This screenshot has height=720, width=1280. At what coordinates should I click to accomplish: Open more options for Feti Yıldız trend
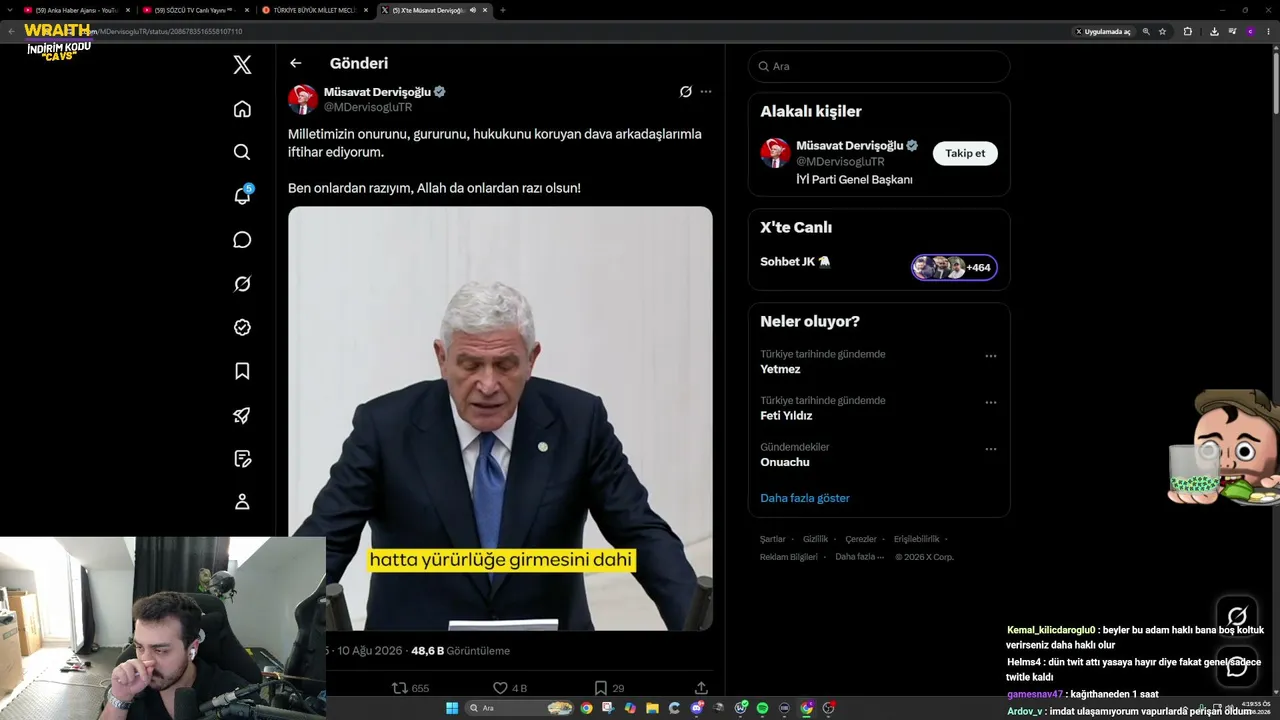pos(991,403)
